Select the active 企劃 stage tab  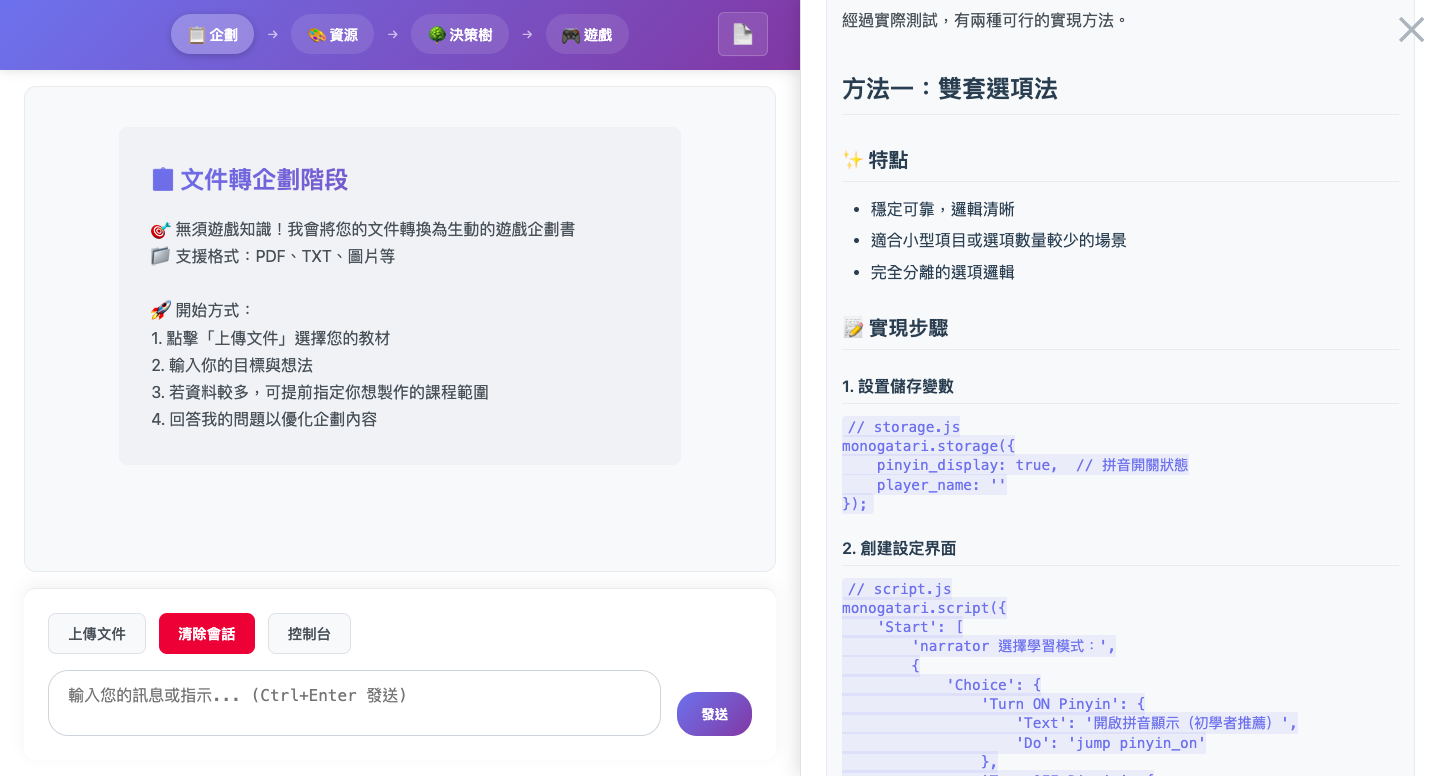pyautogui.click(x=212, y=33)
